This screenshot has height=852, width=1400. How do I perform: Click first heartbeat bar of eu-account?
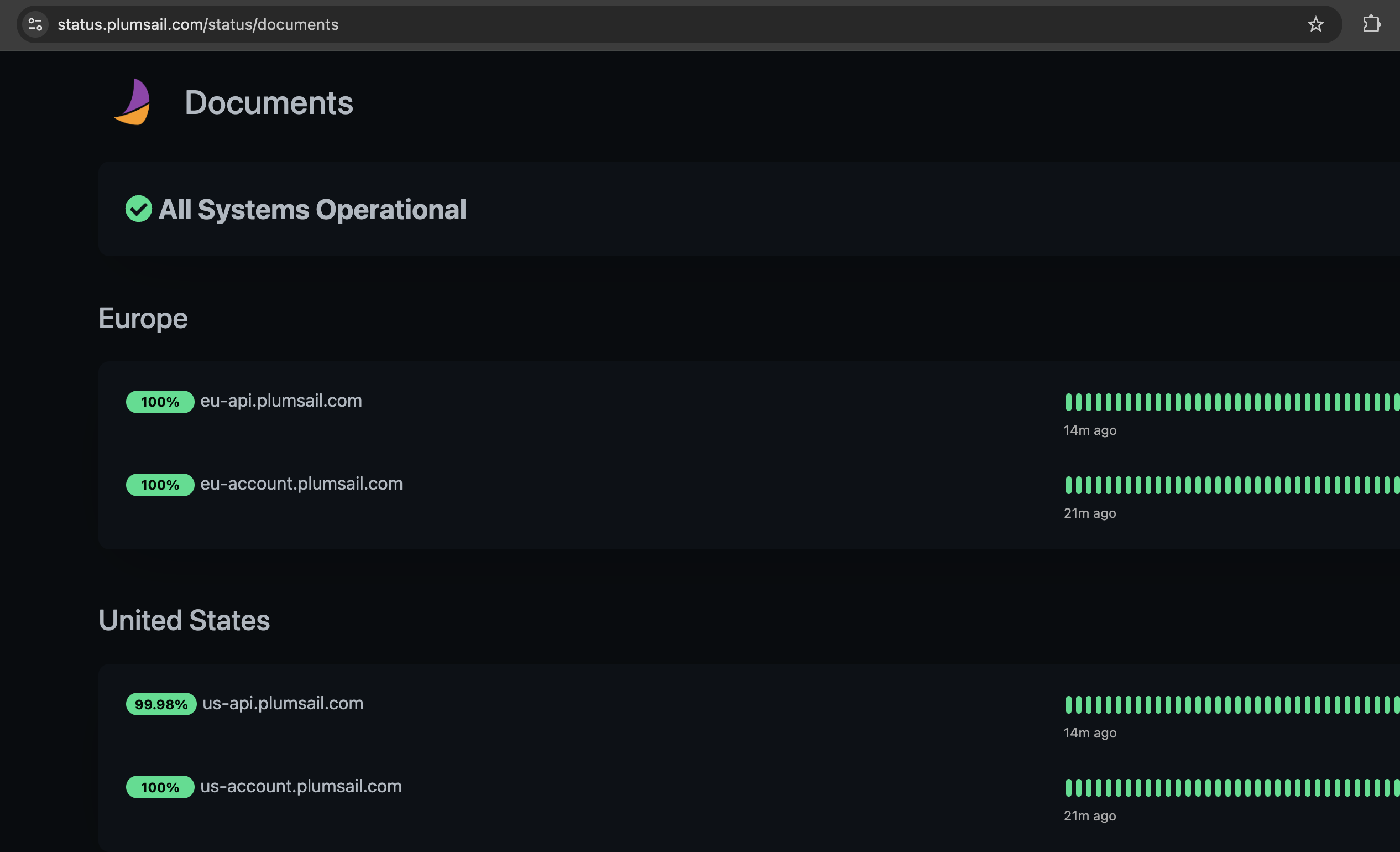point(1069,485)
